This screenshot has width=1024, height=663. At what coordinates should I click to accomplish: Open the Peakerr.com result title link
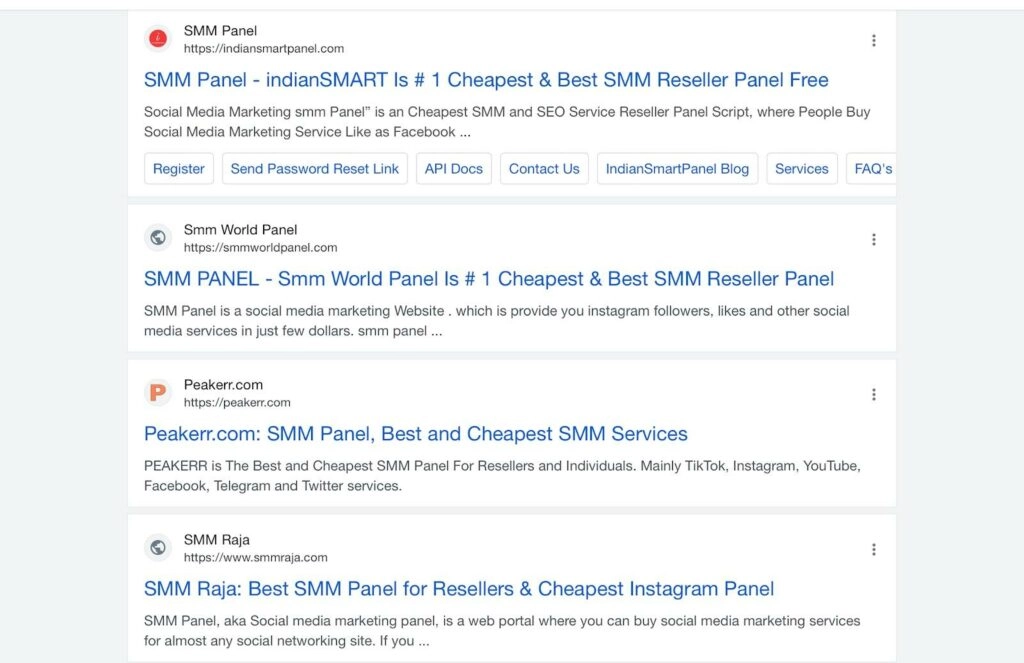pyautogui.click(x=416, y=434)
